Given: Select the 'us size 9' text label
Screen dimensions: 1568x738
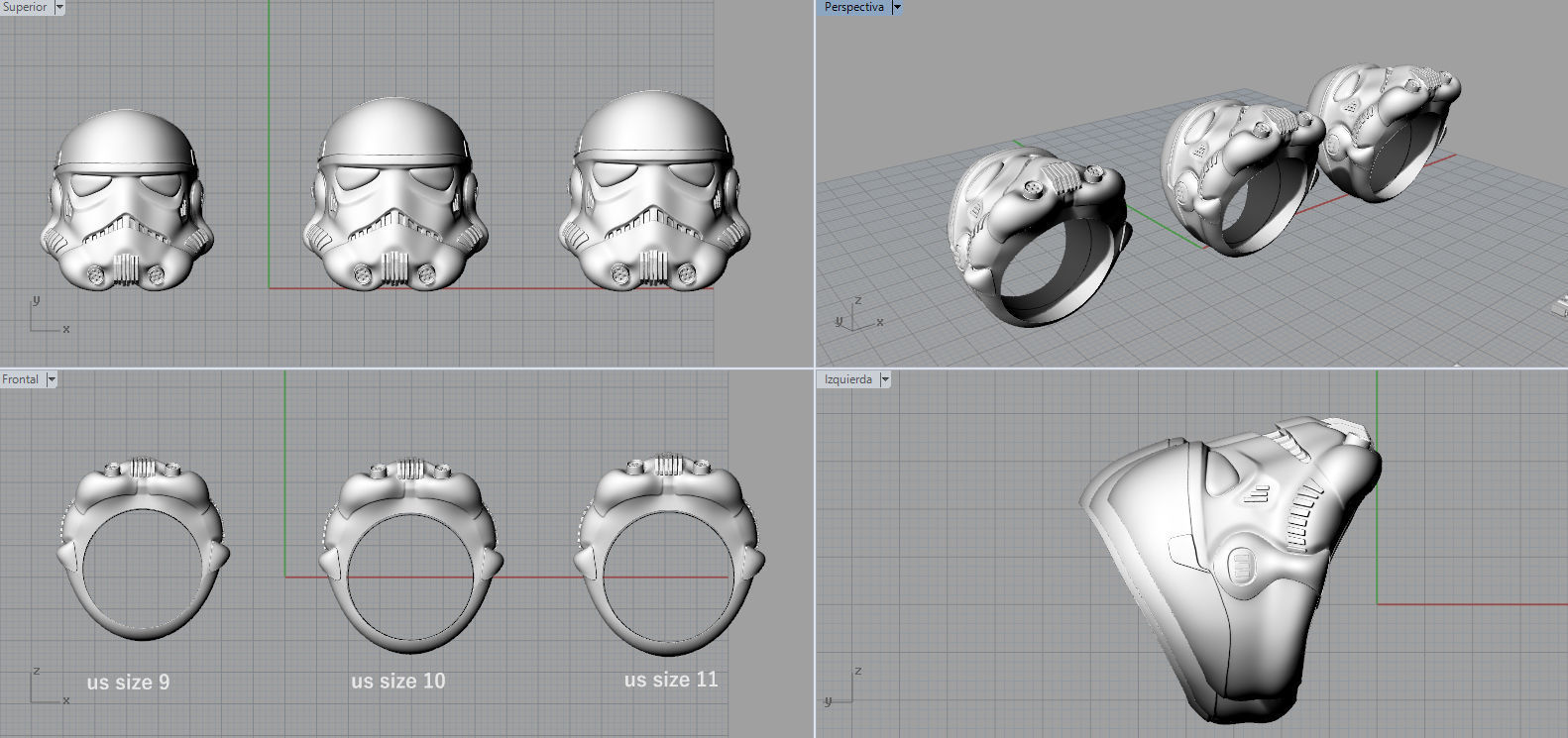Looking at the screenshot, I should click(x=128, y=682).
